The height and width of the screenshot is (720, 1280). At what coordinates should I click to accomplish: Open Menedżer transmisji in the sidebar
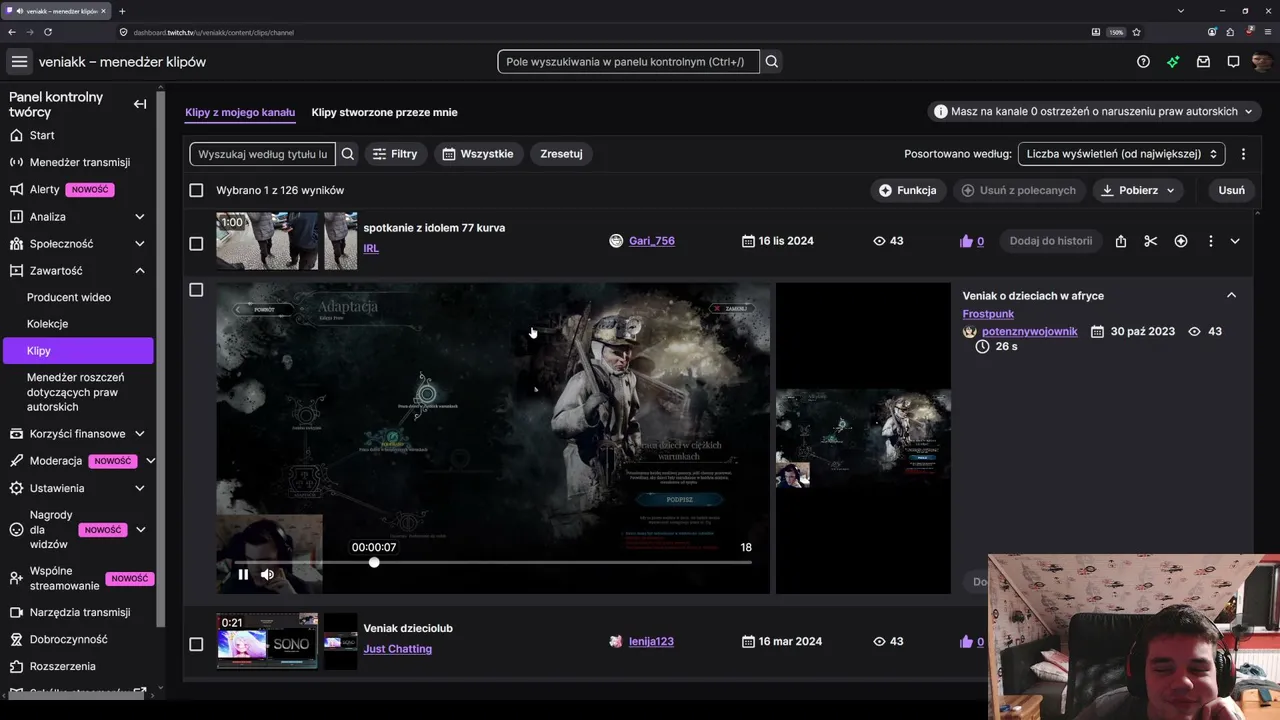[78, 162]
